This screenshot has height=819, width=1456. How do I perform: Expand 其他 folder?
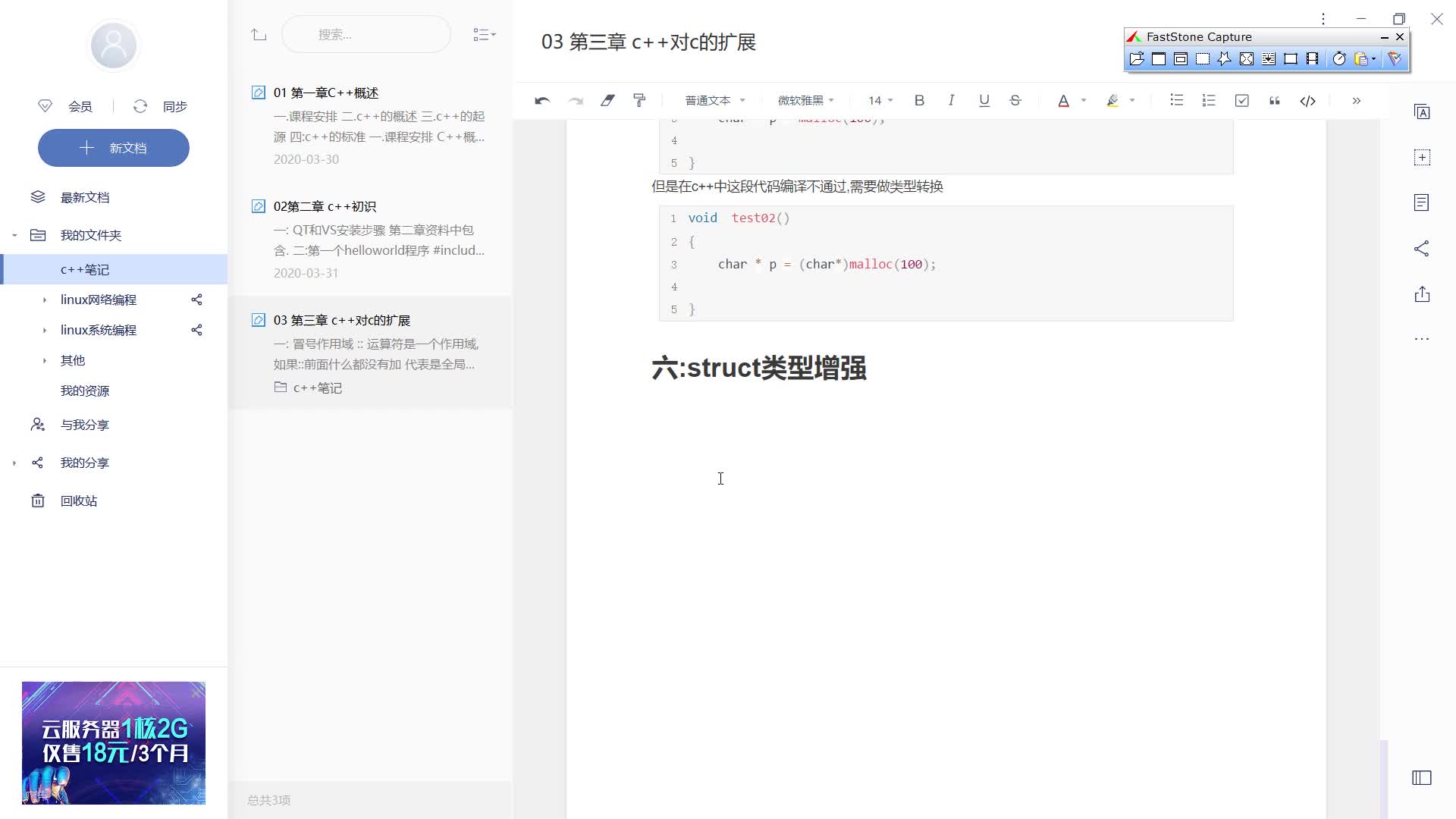(x=44, y=361)
